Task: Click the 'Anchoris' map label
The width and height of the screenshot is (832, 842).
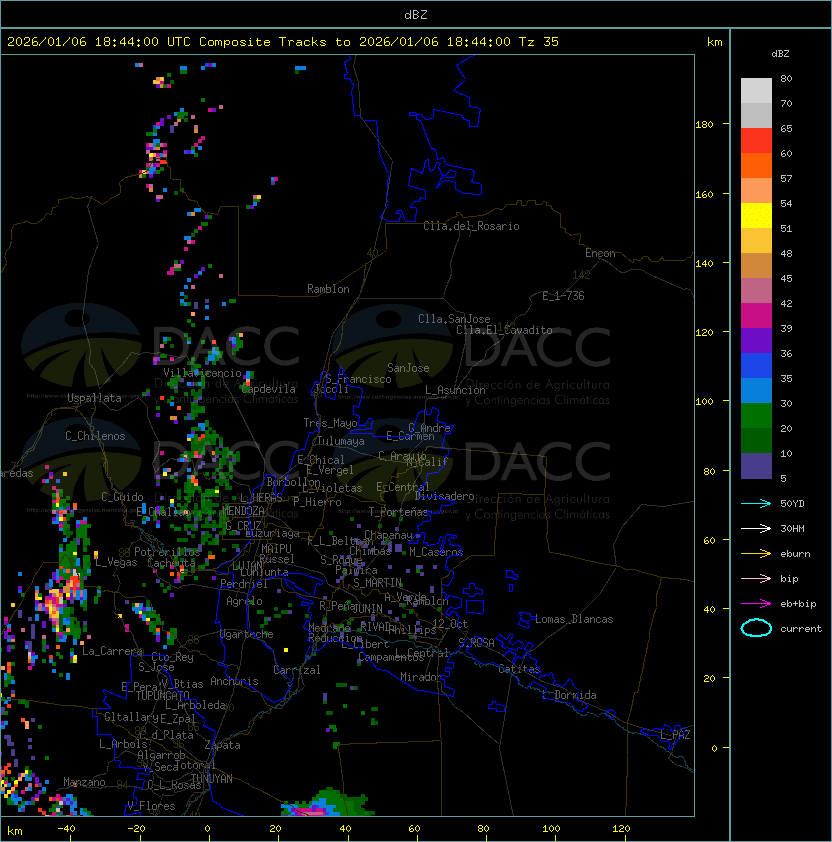Action: [x=234, y=681]
